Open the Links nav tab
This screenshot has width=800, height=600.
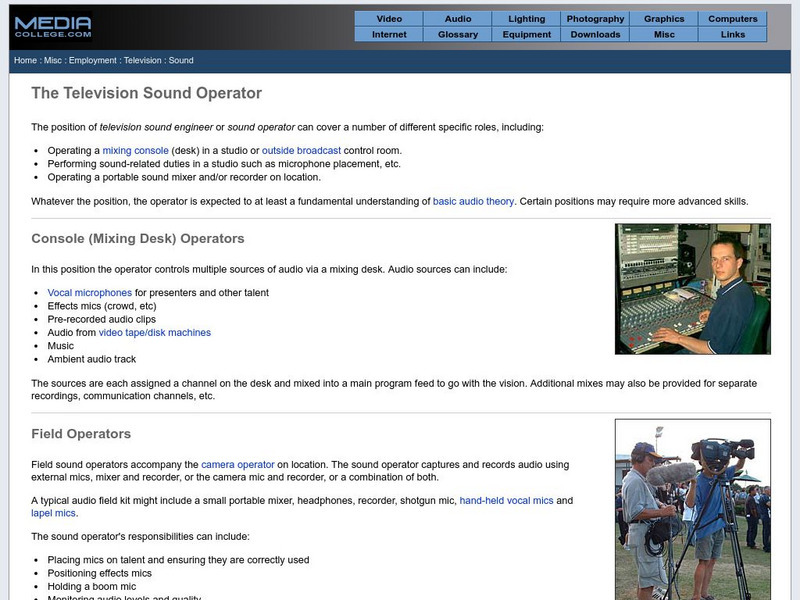click(x=733, y=35)
